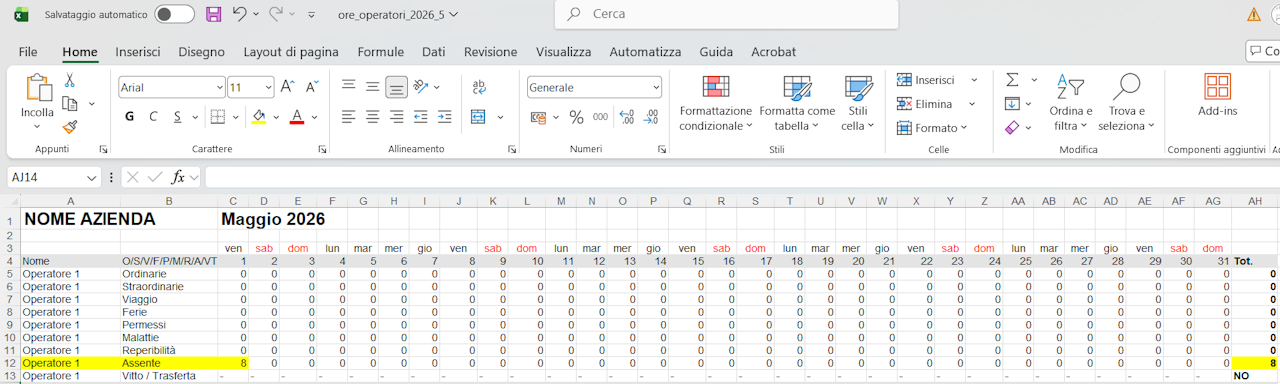Increase the decimal places
Viewport: 1280px width, 384px height.
point(627,117)
